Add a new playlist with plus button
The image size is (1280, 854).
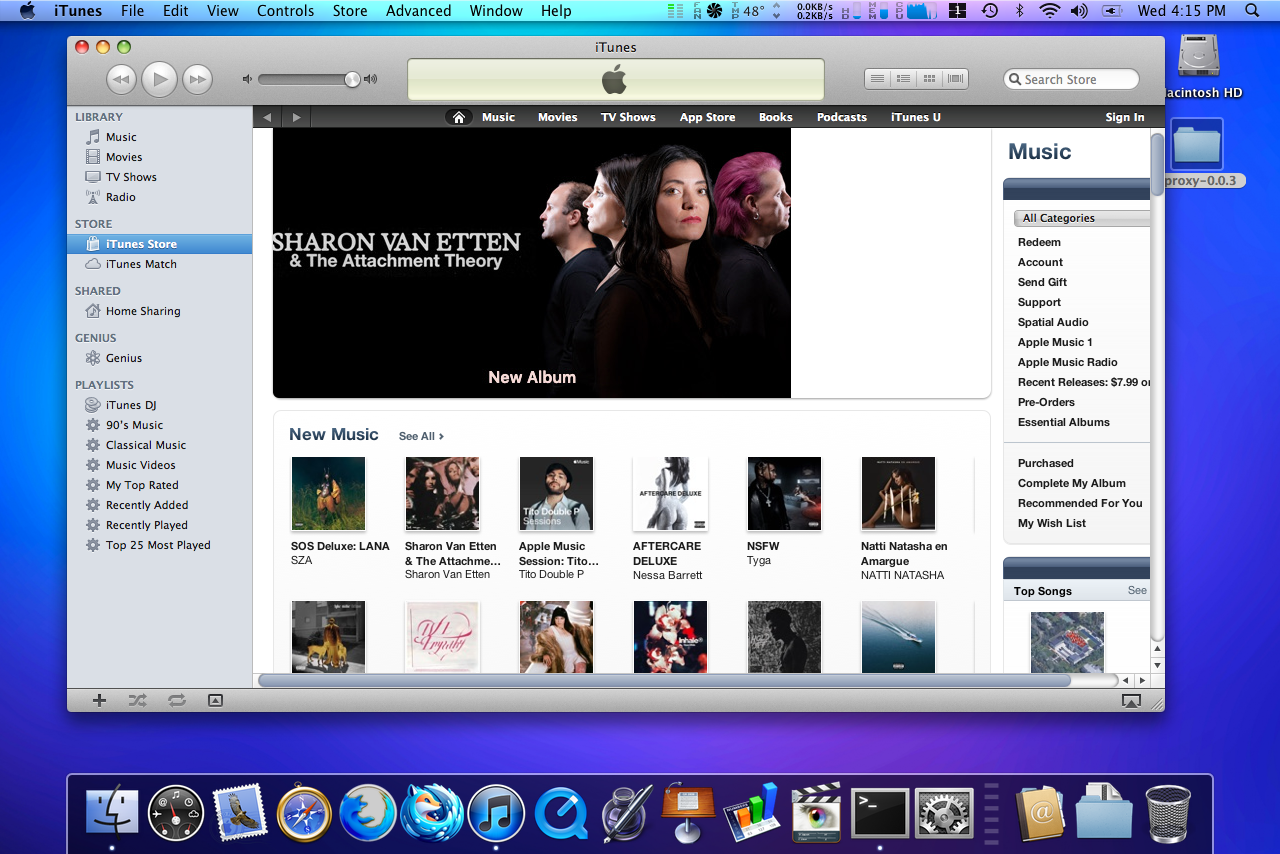pos(99,700)
